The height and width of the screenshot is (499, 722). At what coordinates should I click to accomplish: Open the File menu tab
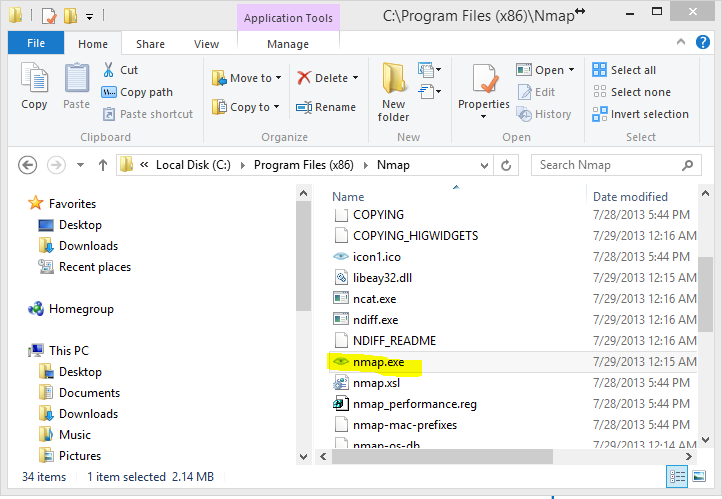pyautogui.click(x=36, y=43)
